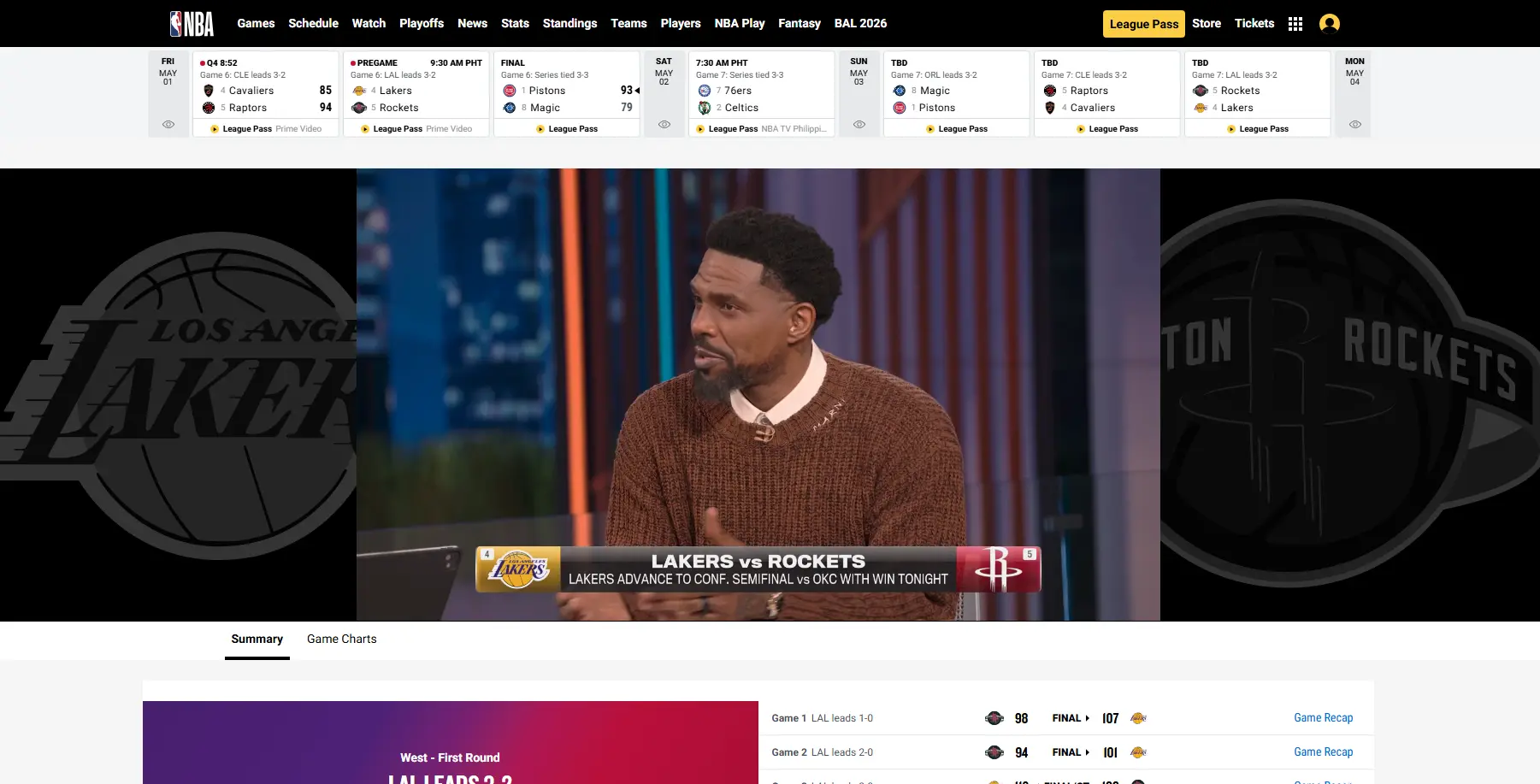Open Game Recap for Game 1
The image size is (1540, 784).
1324,718
